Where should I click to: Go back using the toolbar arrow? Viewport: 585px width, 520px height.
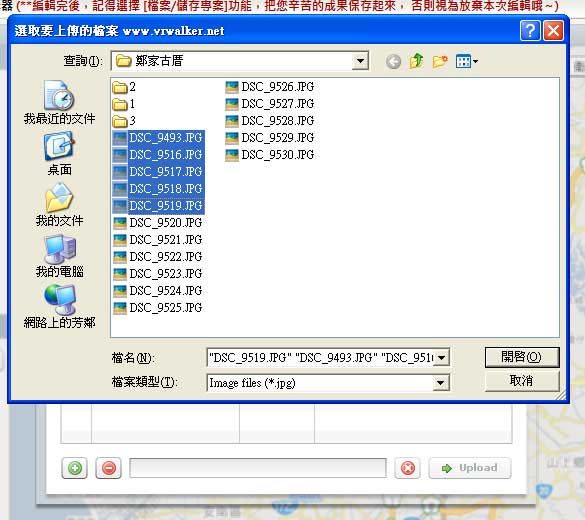point(393,62)
